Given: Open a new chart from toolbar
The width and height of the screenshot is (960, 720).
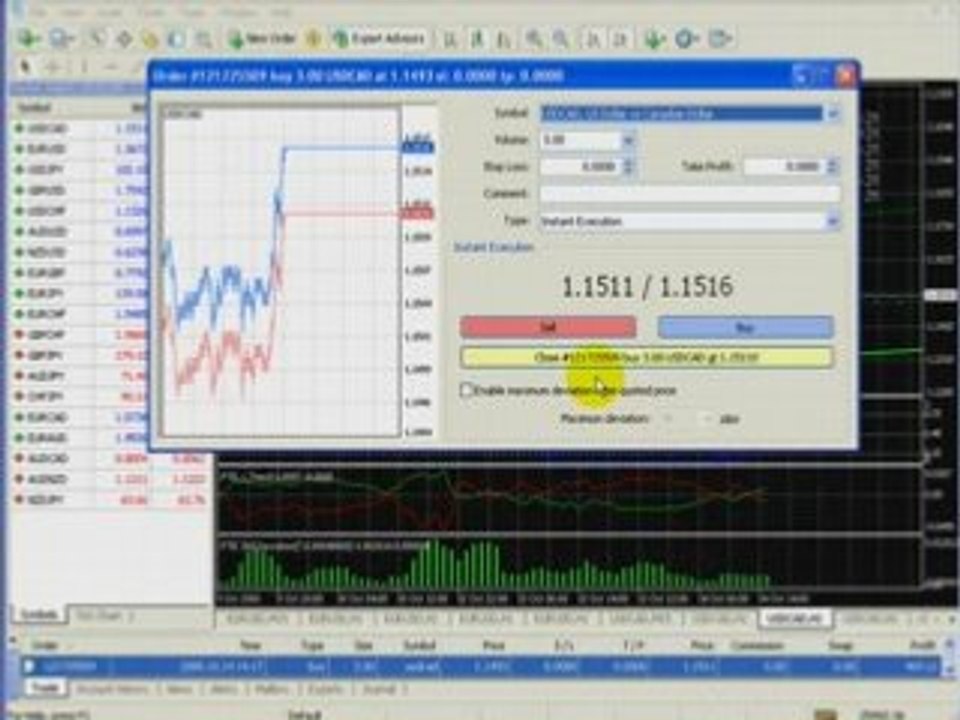Looking at the screenshot, I should (27, 39).
